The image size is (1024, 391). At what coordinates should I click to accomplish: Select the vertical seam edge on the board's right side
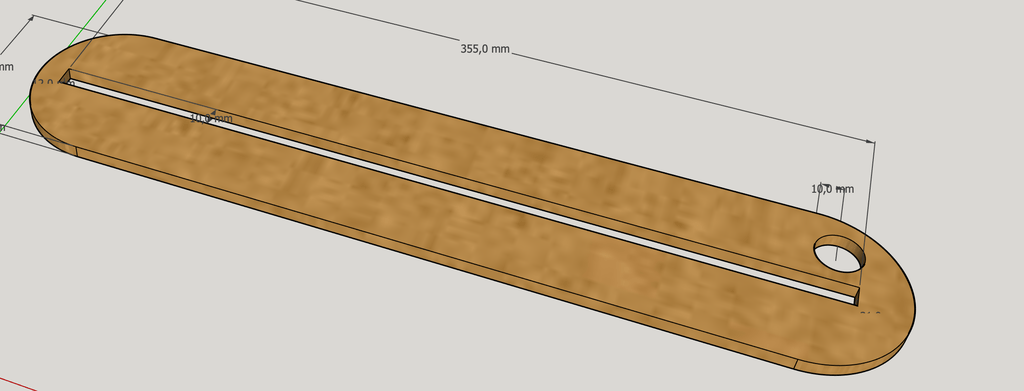pos(796,364)
